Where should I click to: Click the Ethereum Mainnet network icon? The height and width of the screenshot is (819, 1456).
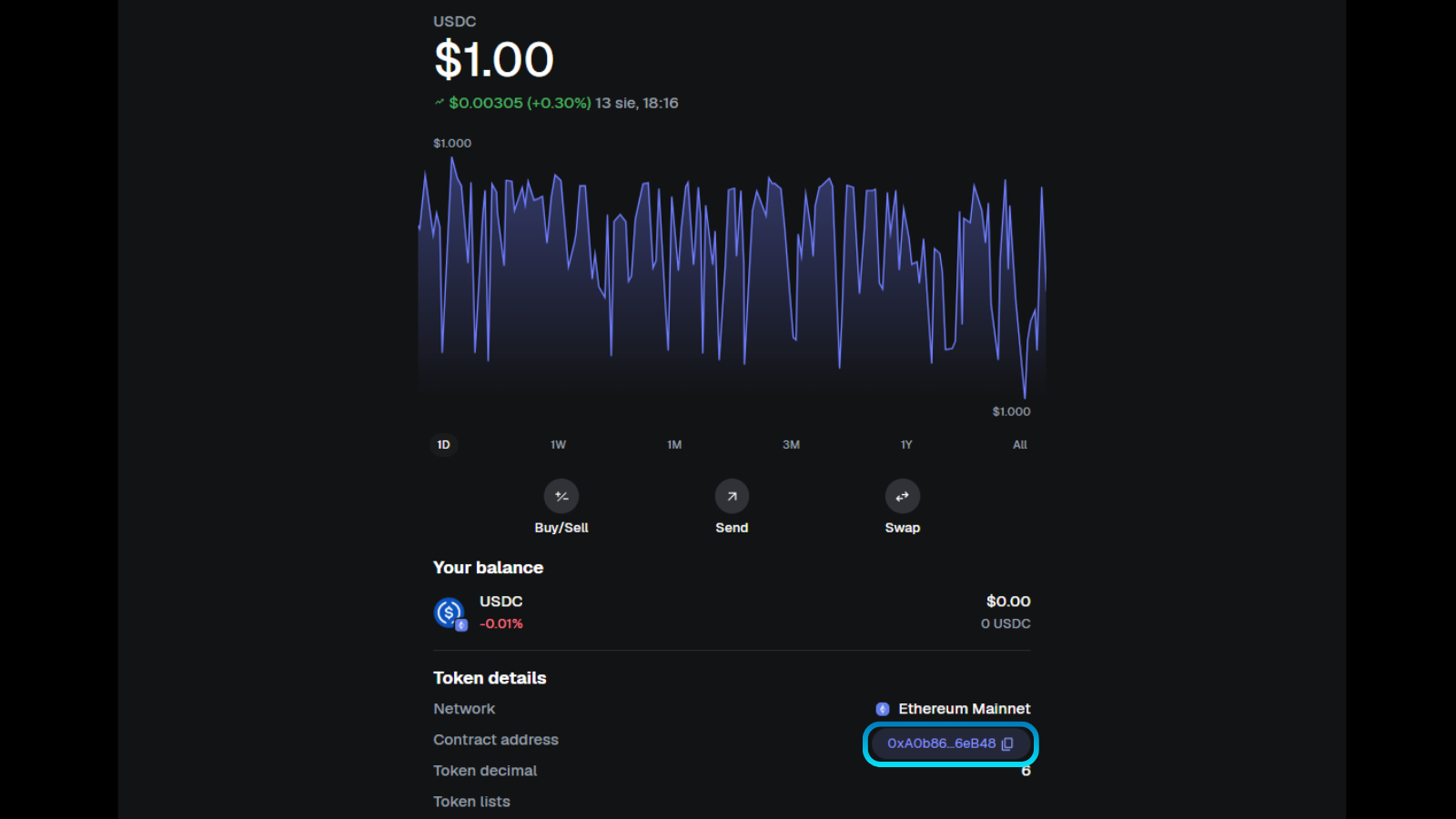882,709
